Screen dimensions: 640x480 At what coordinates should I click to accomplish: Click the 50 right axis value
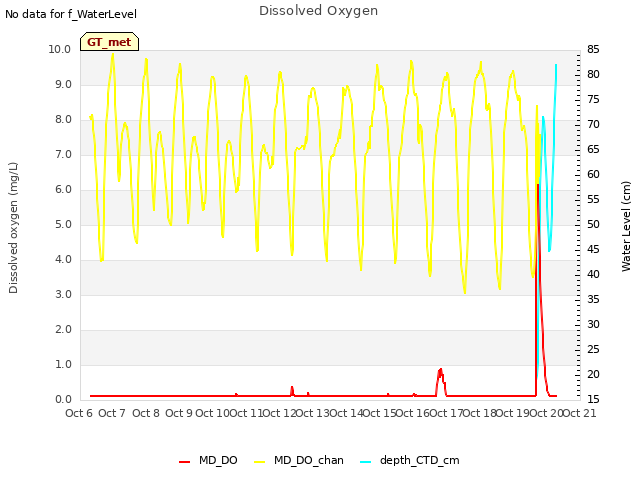tap(593, 224)
